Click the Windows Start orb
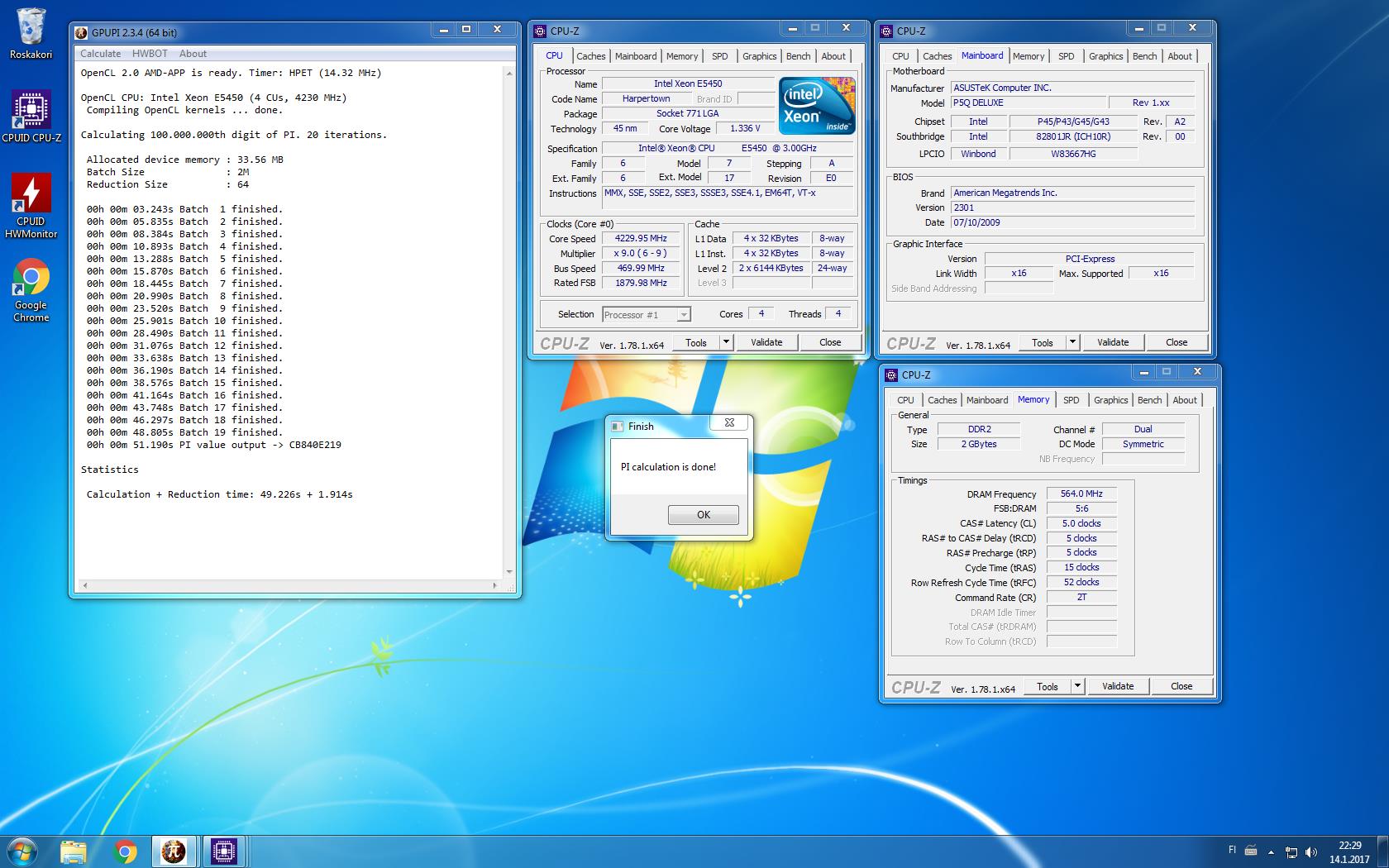Viewport: 1389px width, 868px height. (x=22, y=851)
